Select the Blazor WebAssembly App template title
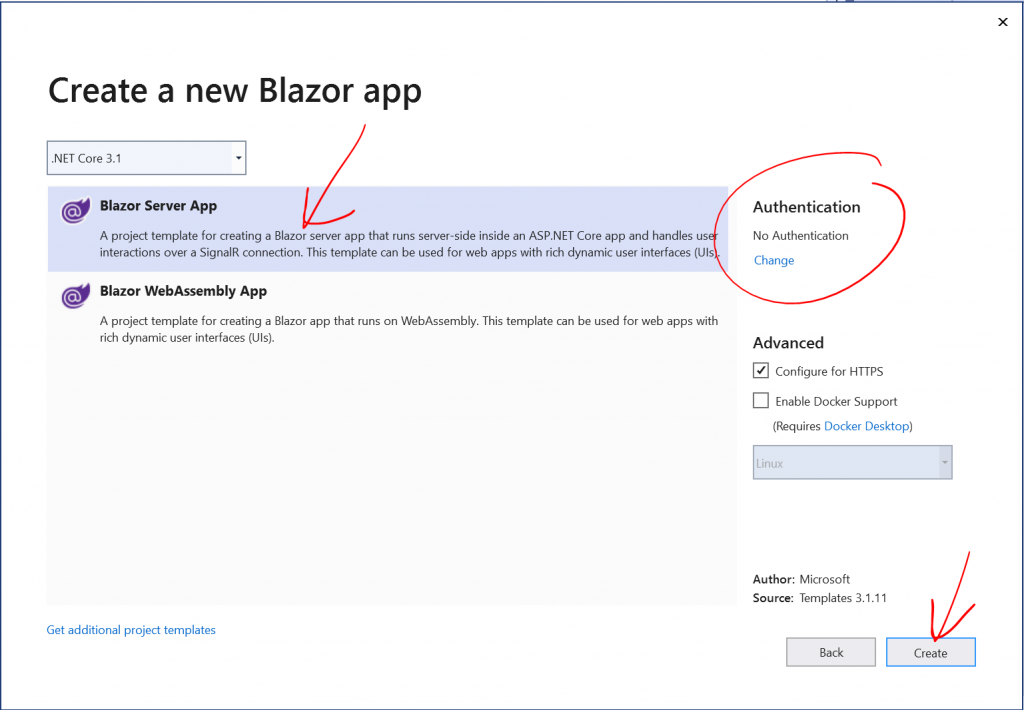 click(x=184, y=291)
